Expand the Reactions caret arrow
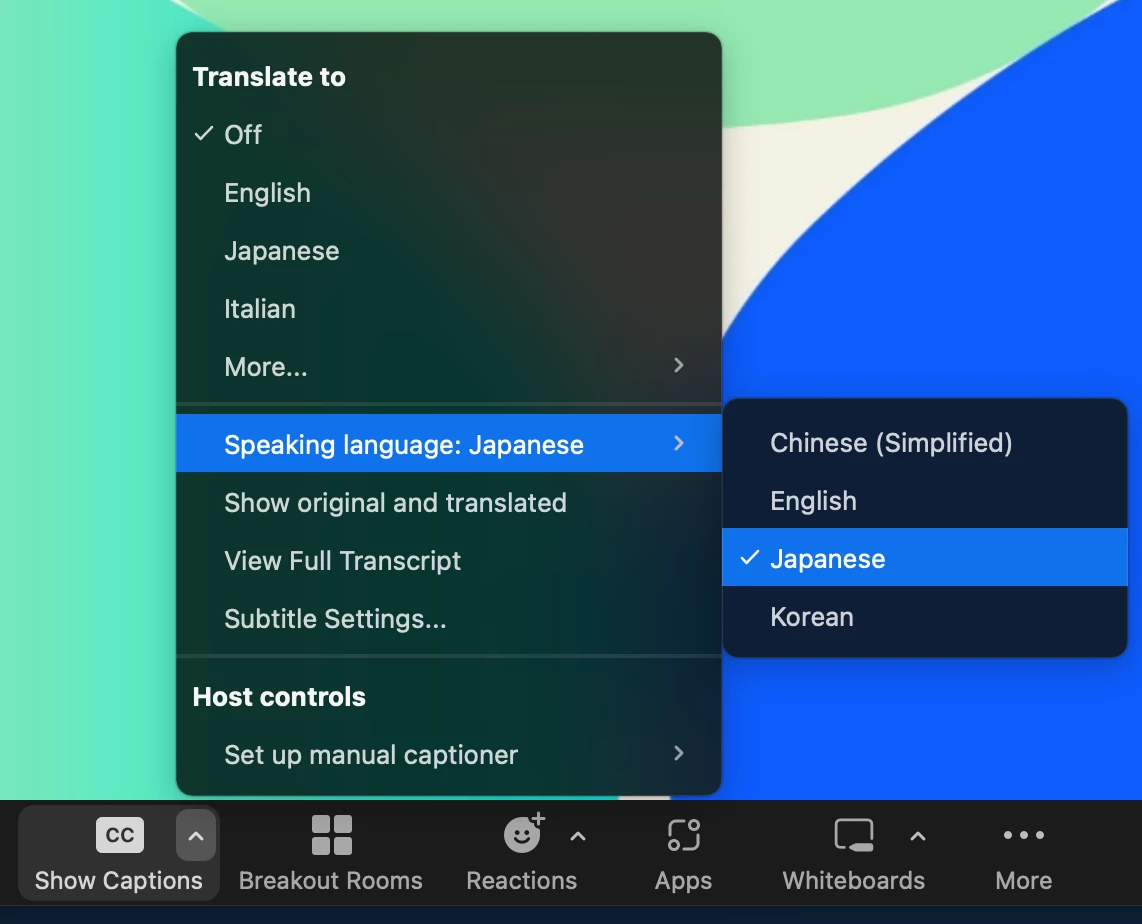 [x=578, y=837]
